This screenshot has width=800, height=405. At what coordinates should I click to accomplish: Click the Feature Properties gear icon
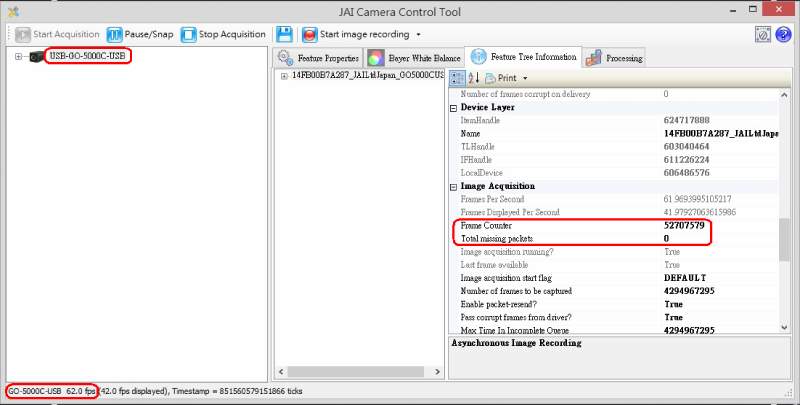tap(285, 58)
